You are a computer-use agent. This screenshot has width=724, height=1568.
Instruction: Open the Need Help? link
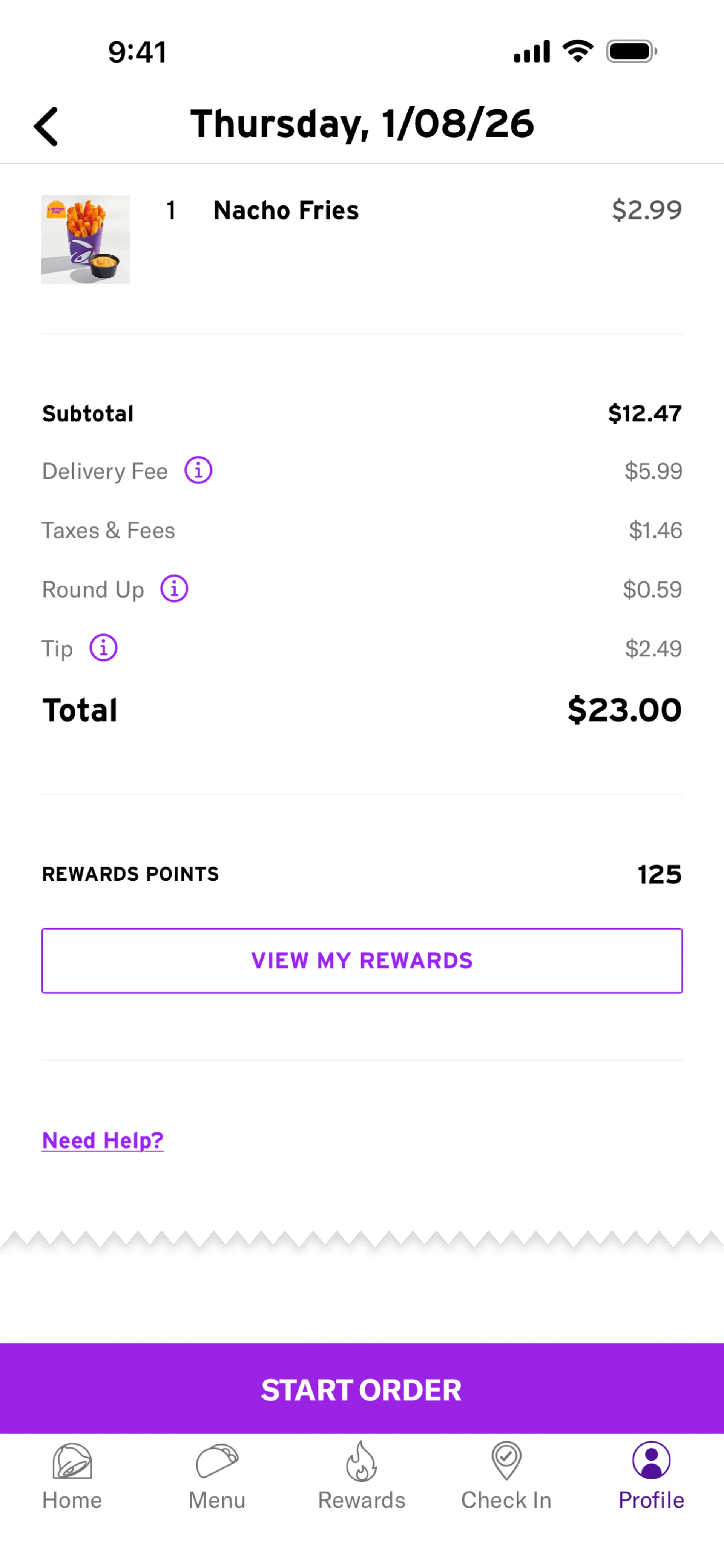point(103,1140)
